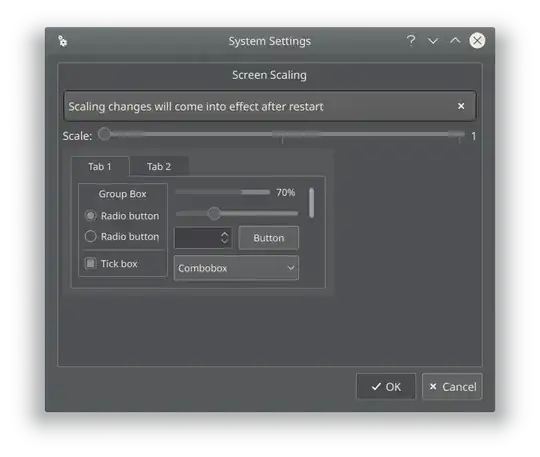Switch to Tab 2
Image resolution: width=540 pixels, height=457 pixels.
[159, 167]
